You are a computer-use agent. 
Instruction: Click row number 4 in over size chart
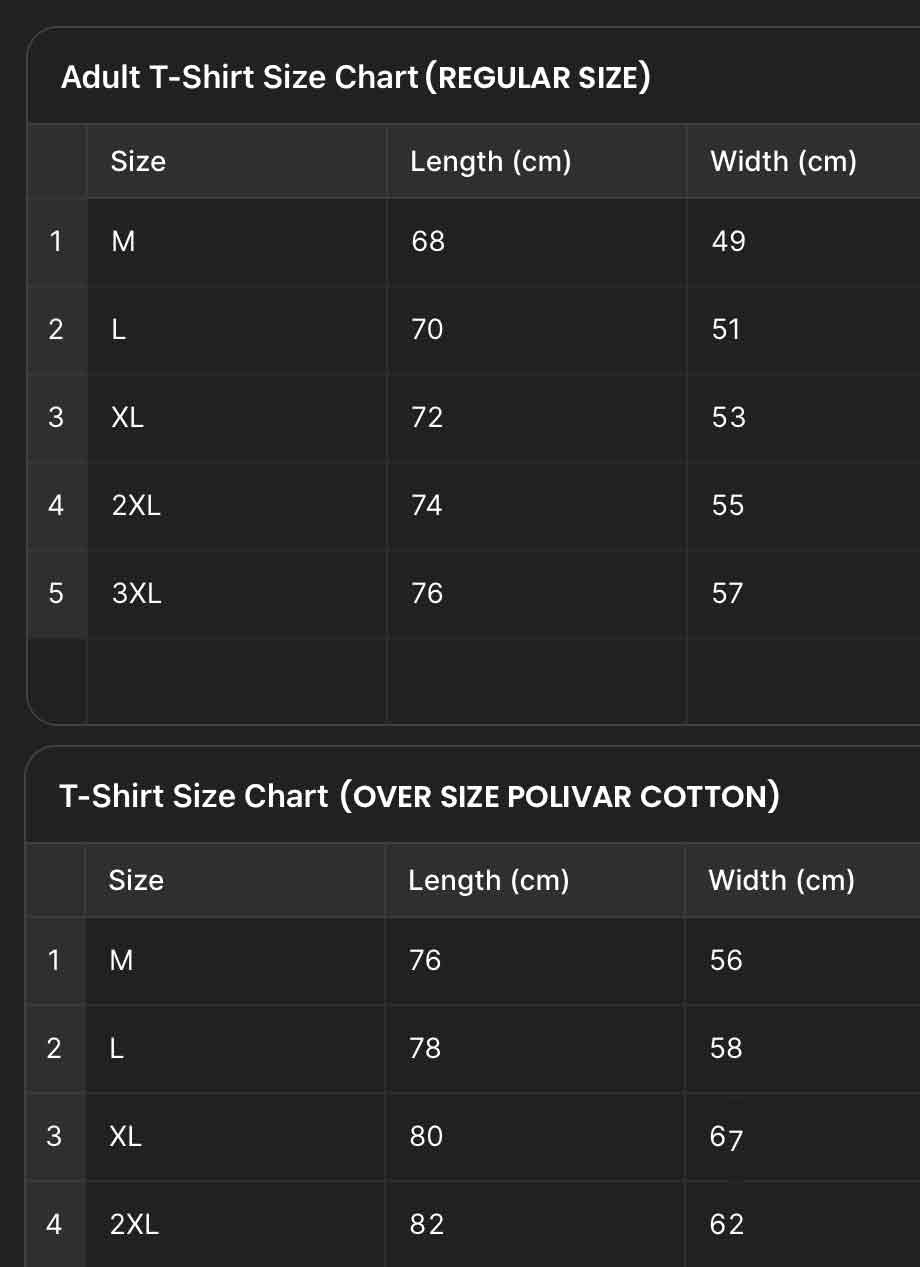(54, 1224)
